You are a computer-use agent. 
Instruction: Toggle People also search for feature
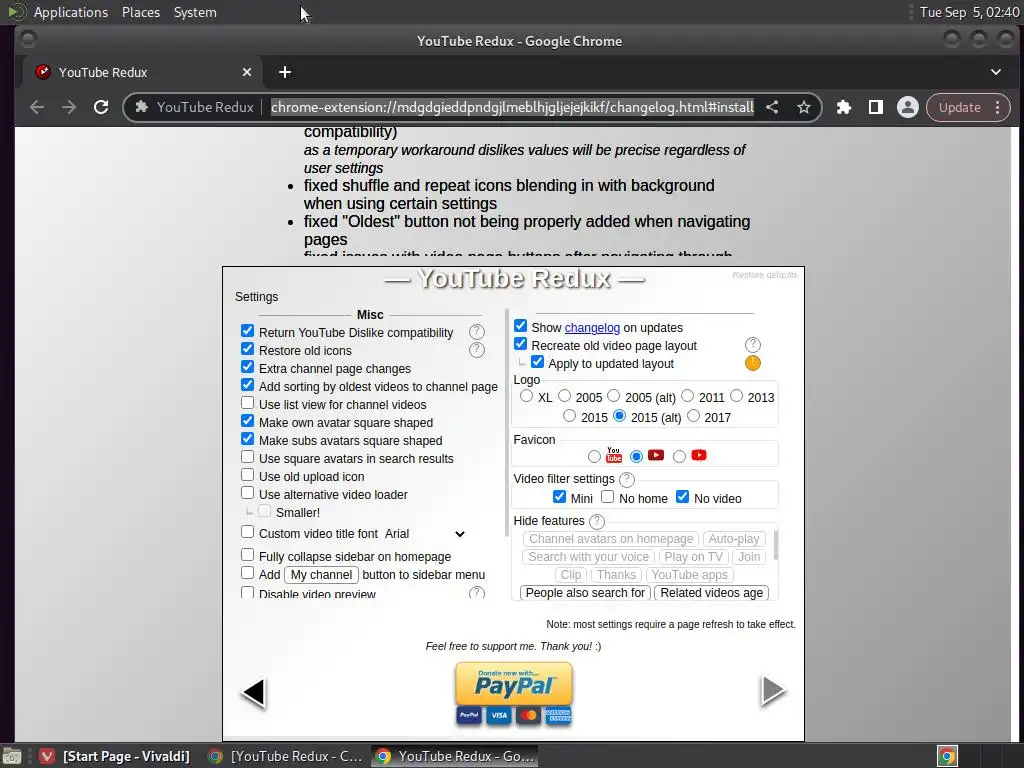tap(585, 593)
